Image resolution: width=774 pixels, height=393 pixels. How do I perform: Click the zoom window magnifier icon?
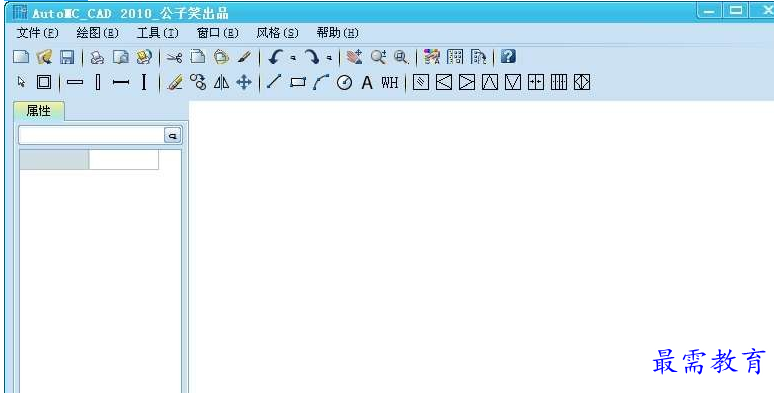[x=401, y=57]
